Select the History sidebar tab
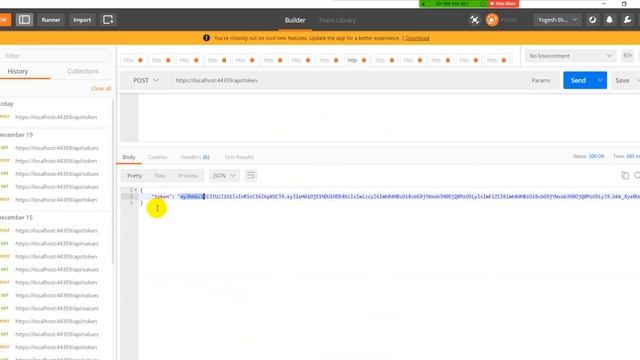640x360 pixels. click(x=18, y=71)
